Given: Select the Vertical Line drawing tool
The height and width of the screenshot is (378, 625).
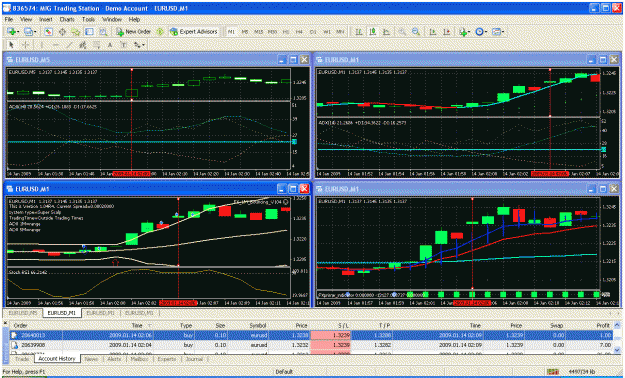Looking at the screenshot, I should tap(41, 45).
